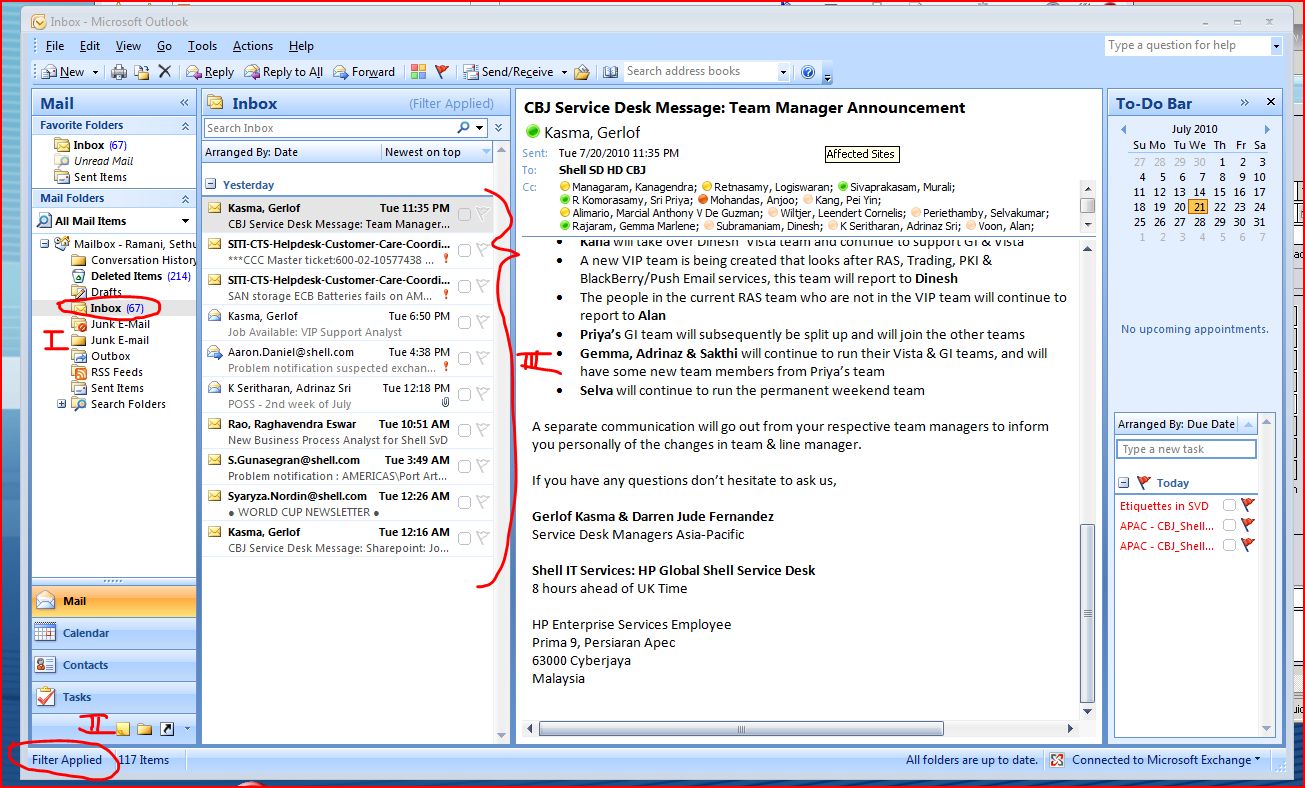This screenshot has height=788, width=1305.
Task: Click the category box on the Syaryza.Nordin WORLD CUP NEWSLETTER message
Action: 464,502
